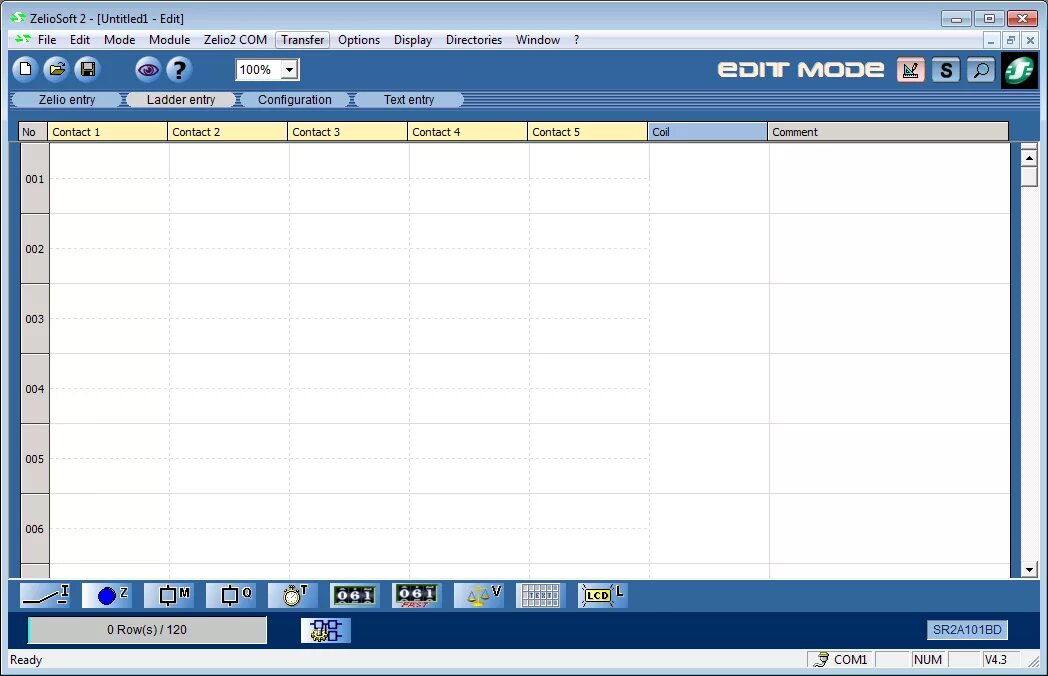1048x676 pixels.
Task: Click the Coil column header
Action: [707, 132]
